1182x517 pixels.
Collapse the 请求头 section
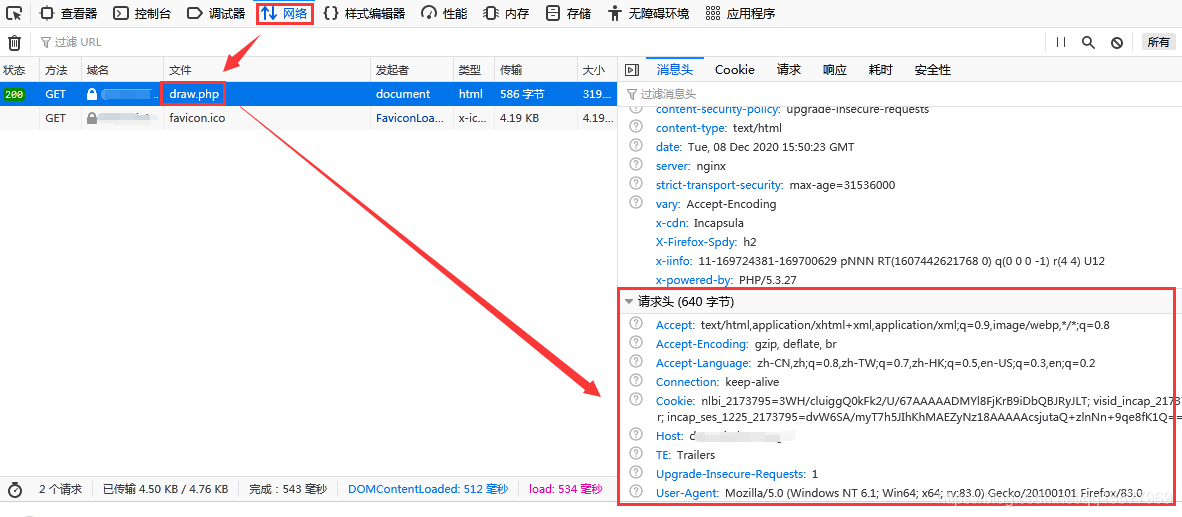pyautogui.click(x=629, y=301)
